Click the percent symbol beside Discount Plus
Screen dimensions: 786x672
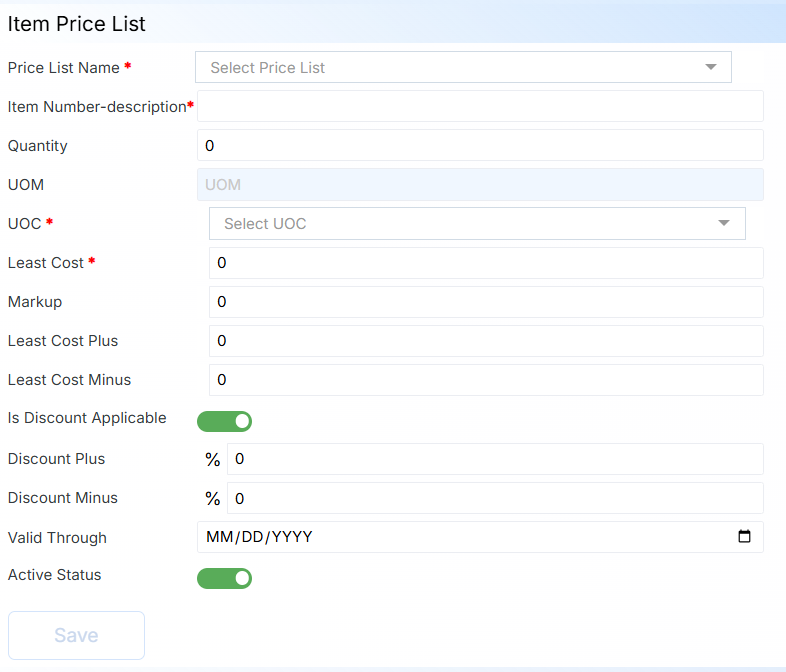(x=212, y=460)
